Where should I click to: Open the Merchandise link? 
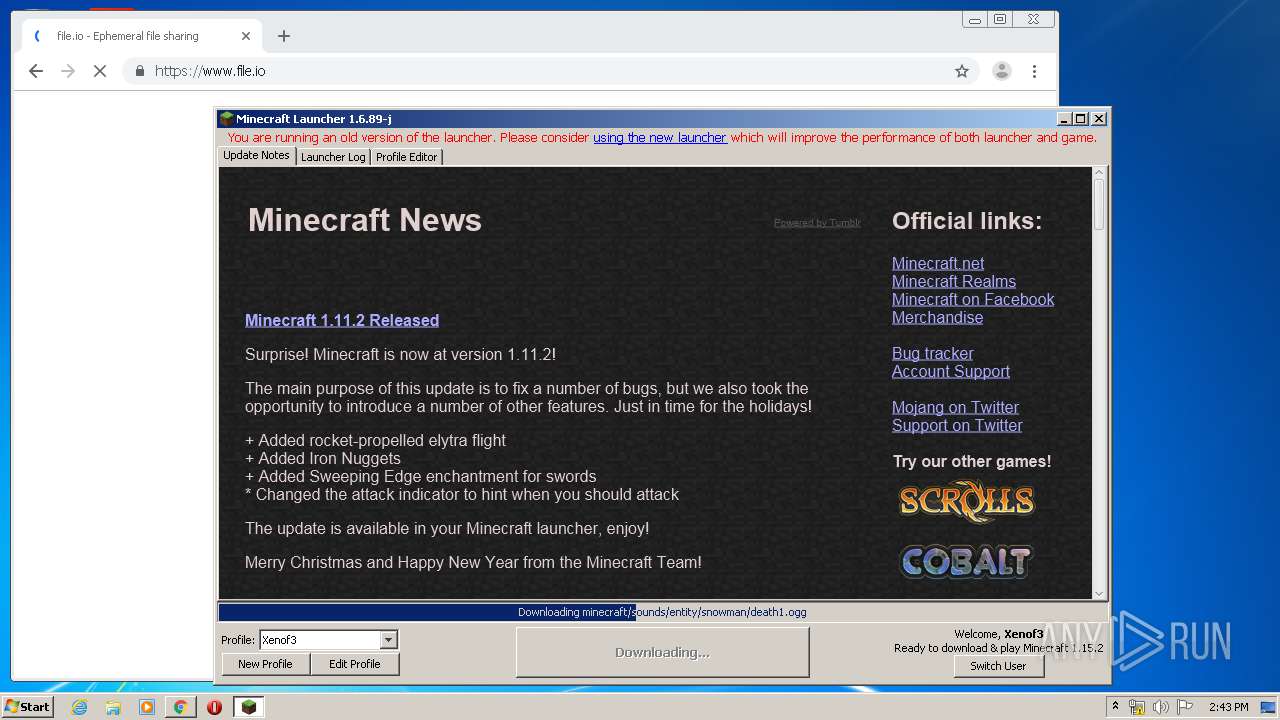(937, 317)
